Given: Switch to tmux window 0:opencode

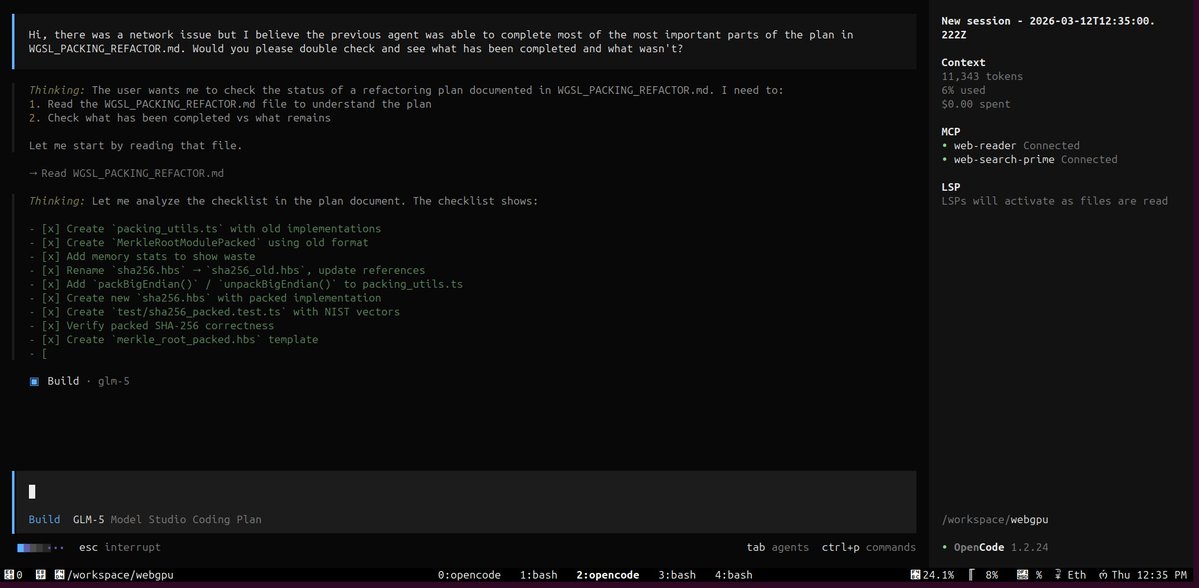Looking at the screenshot, I should point(469,574).
